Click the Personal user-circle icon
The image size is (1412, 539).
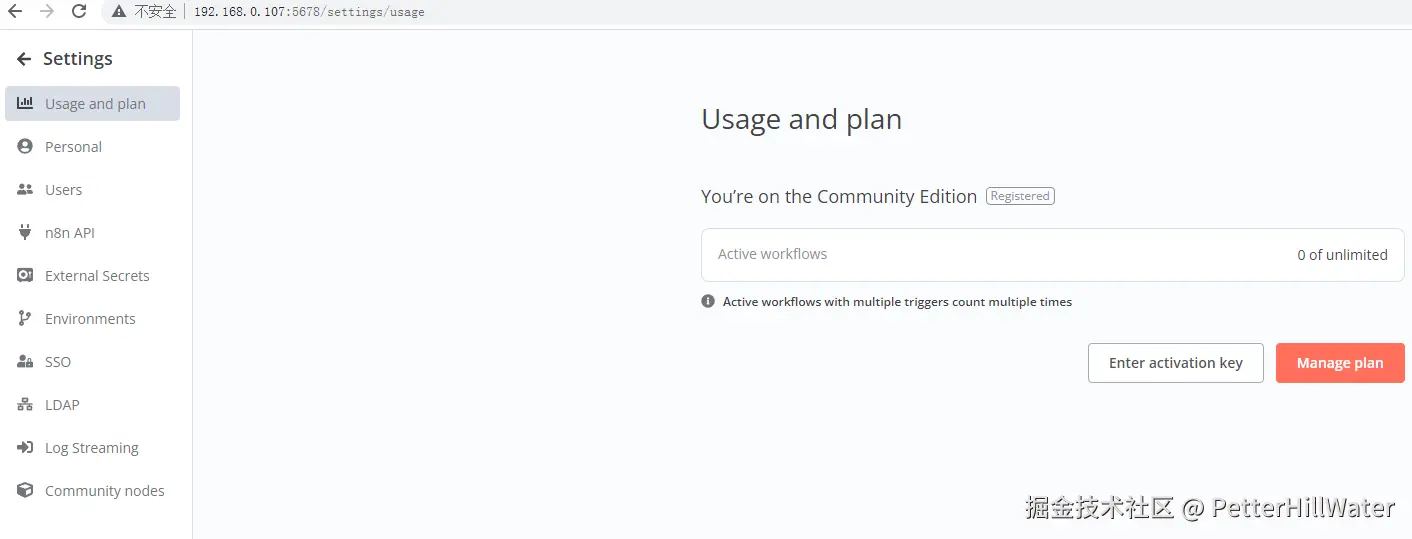(25, 146)
